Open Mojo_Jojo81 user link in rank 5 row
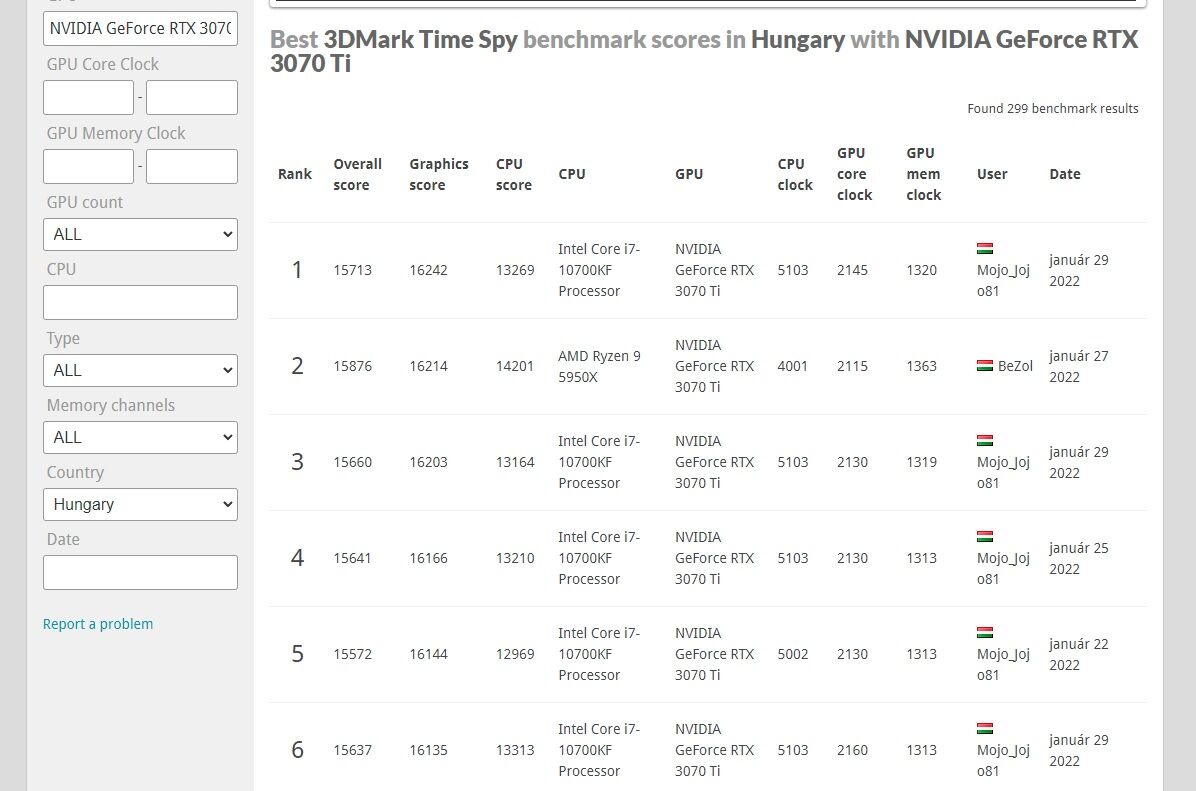The width and height of the screenshot is (1196, 791). click(x=1003, y=665)
